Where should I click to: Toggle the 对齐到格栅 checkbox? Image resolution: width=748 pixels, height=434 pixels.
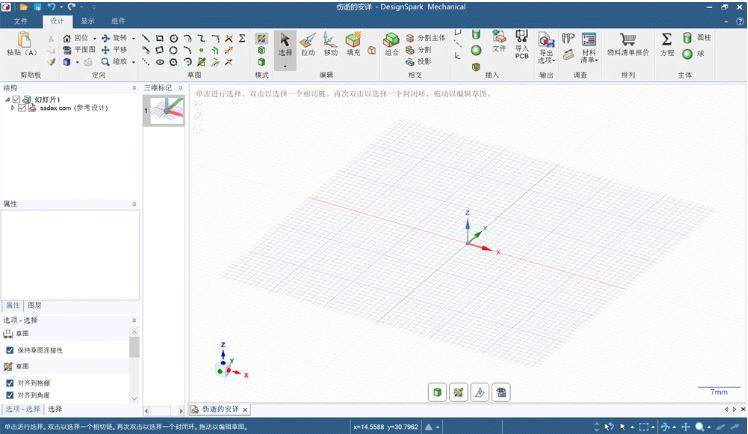coord(10,383)
